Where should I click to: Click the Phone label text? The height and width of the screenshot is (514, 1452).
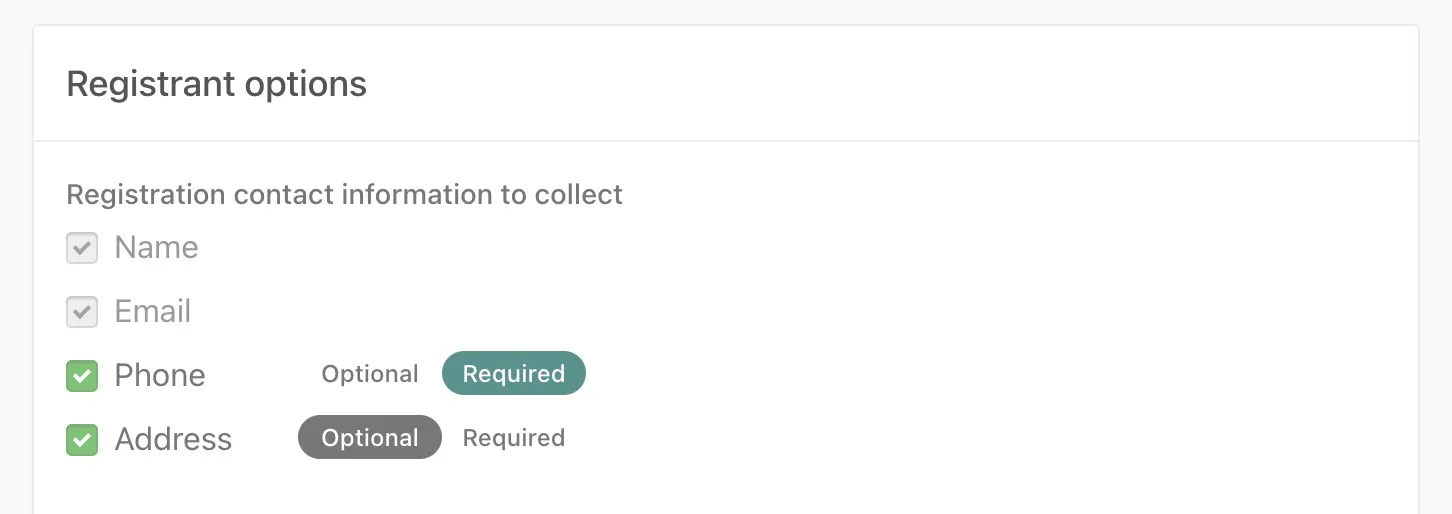click(160, 376)
